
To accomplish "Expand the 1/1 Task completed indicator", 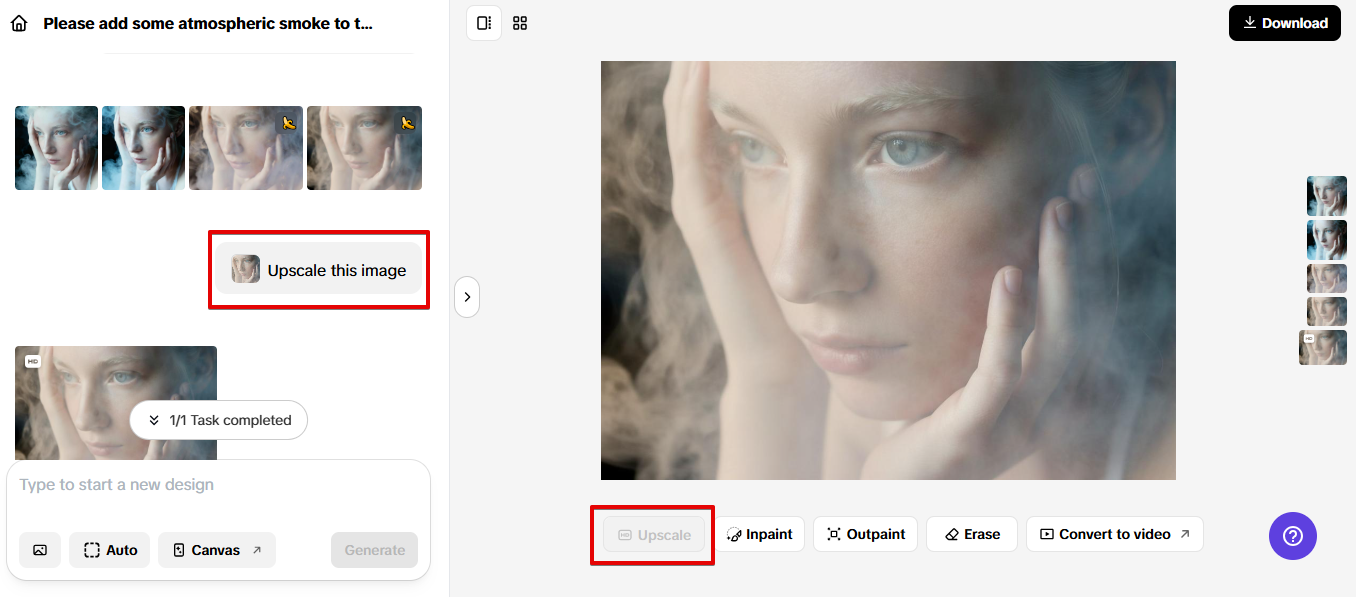I will point(219,420).
